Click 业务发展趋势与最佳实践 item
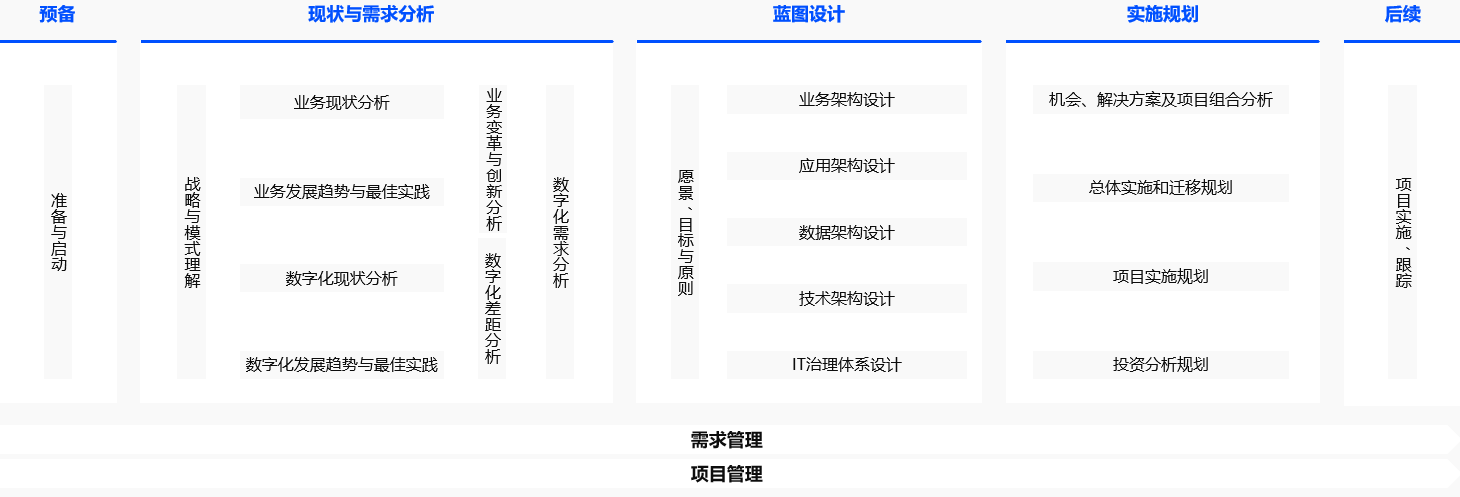 tap(341, 191)
